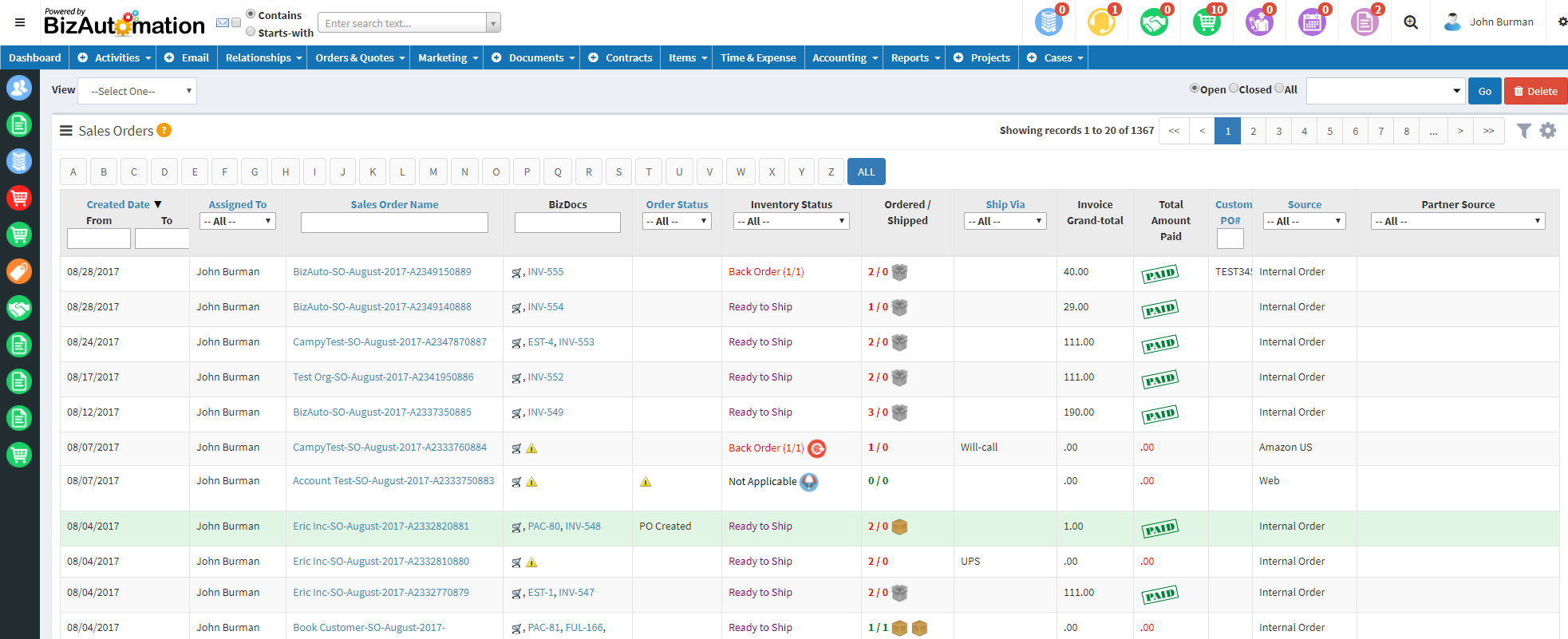
Task: Tick the checkbox next to the envelope icon
Action: (x=236, y=22)
